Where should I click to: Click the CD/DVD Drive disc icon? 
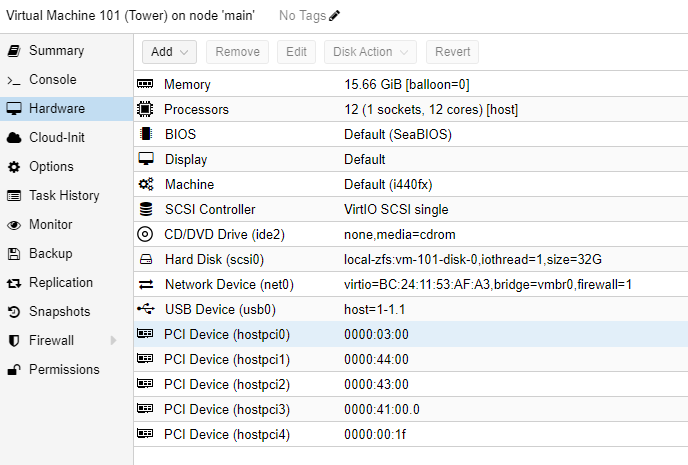pos(145,234)
